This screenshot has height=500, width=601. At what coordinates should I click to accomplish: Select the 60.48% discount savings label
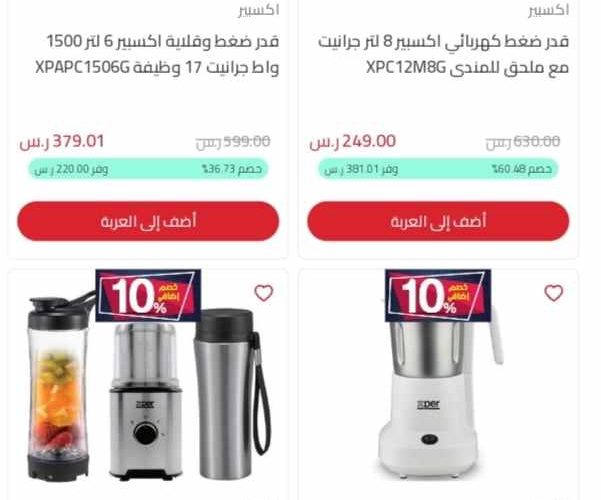point(438,169)
